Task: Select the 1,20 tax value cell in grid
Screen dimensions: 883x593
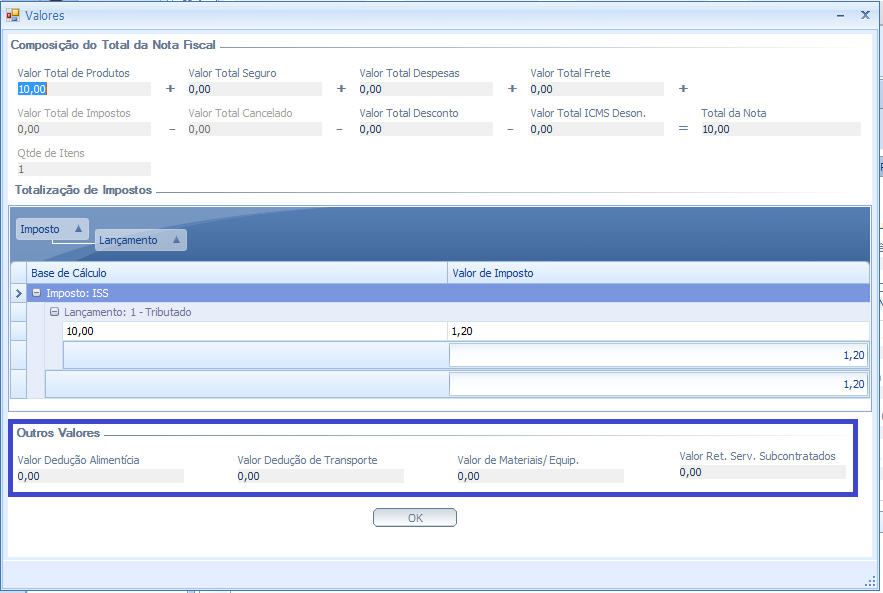Action: coord(657,331)
